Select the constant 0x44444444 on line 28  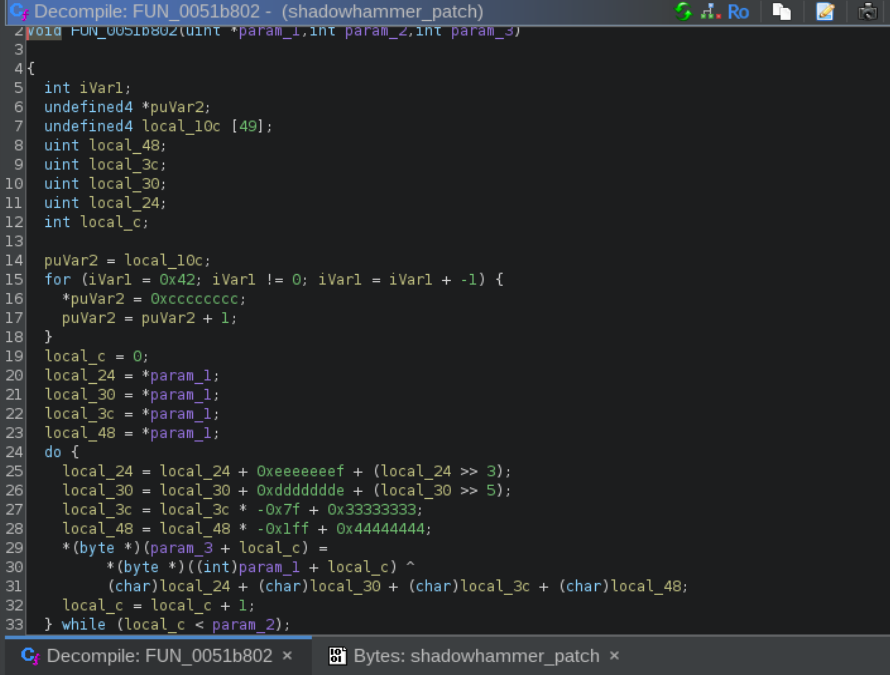pyautogui.click(x=380, y=529)
